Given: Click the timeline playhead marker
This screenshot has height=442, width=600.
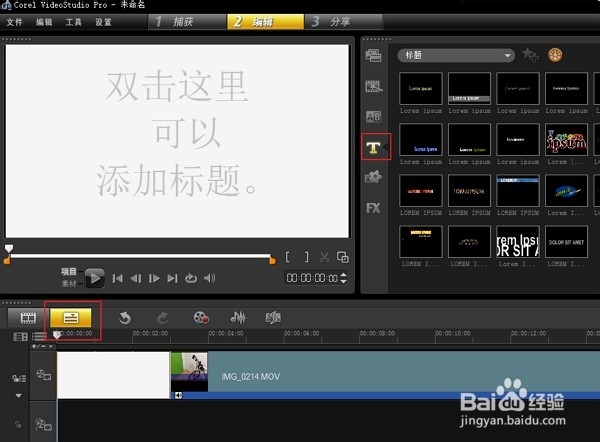Looking at the screenshot, I should (57, 335).
